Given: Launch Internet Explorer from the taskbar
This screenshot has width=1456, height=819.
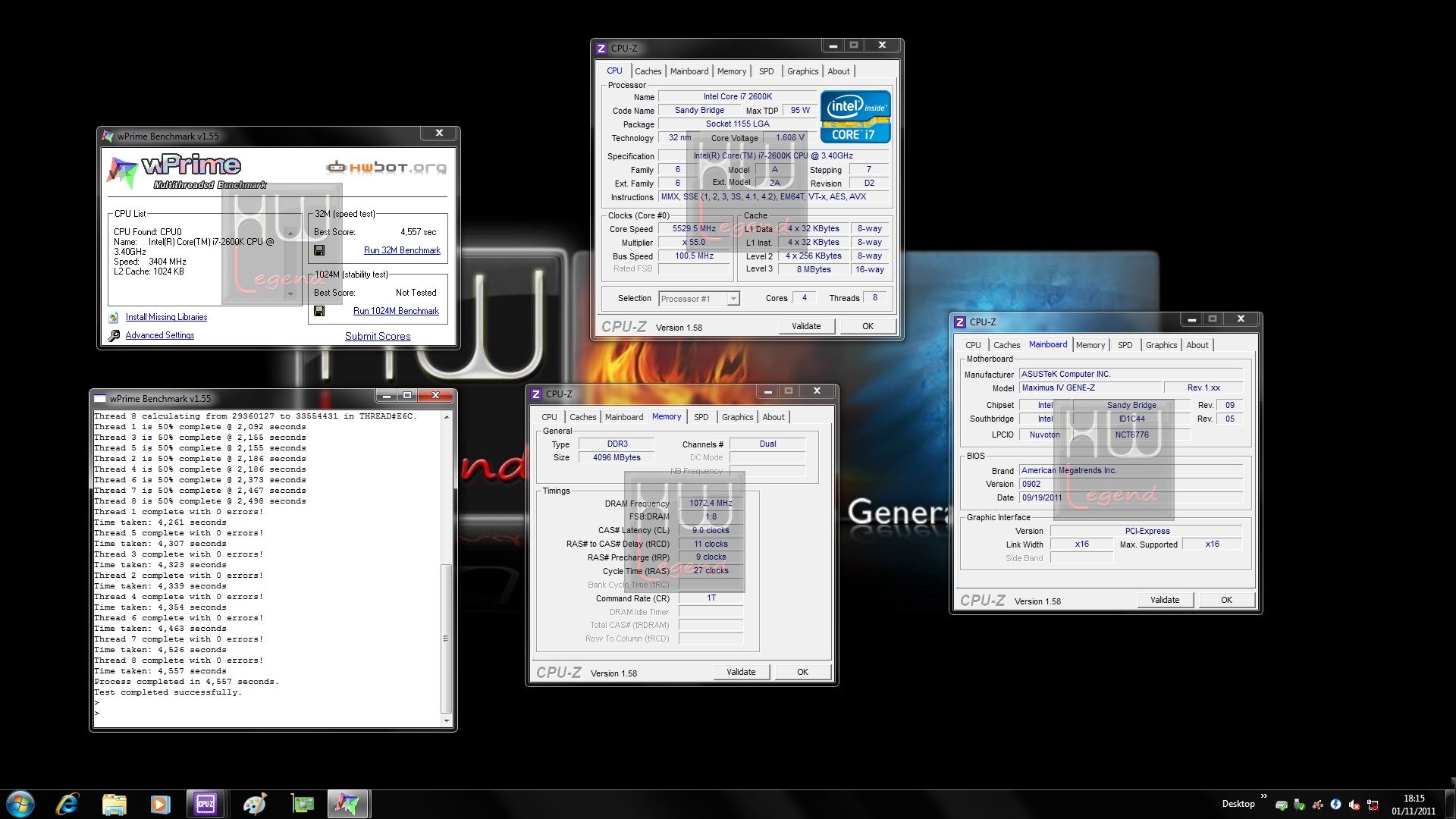Looking at the screenshot, I should tap(67, 804).
